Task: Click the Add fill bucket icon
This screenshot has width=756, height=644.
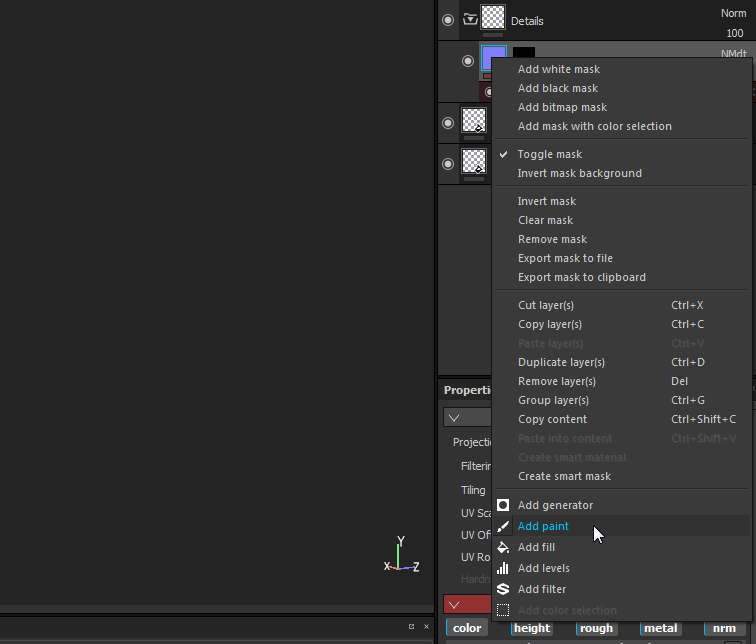Action: pos(503,547)
